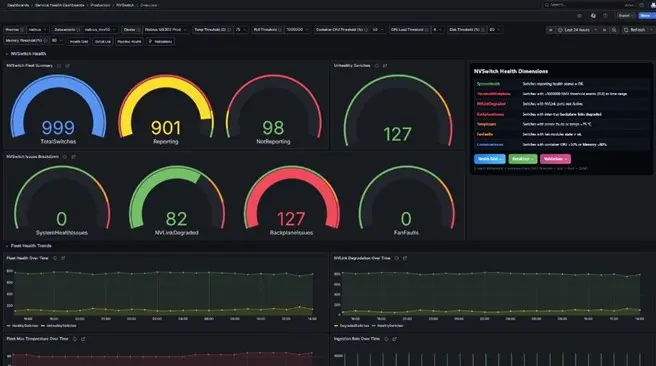
Task: Open the Datacenter variable dropdown
Action: click(100, 30)
